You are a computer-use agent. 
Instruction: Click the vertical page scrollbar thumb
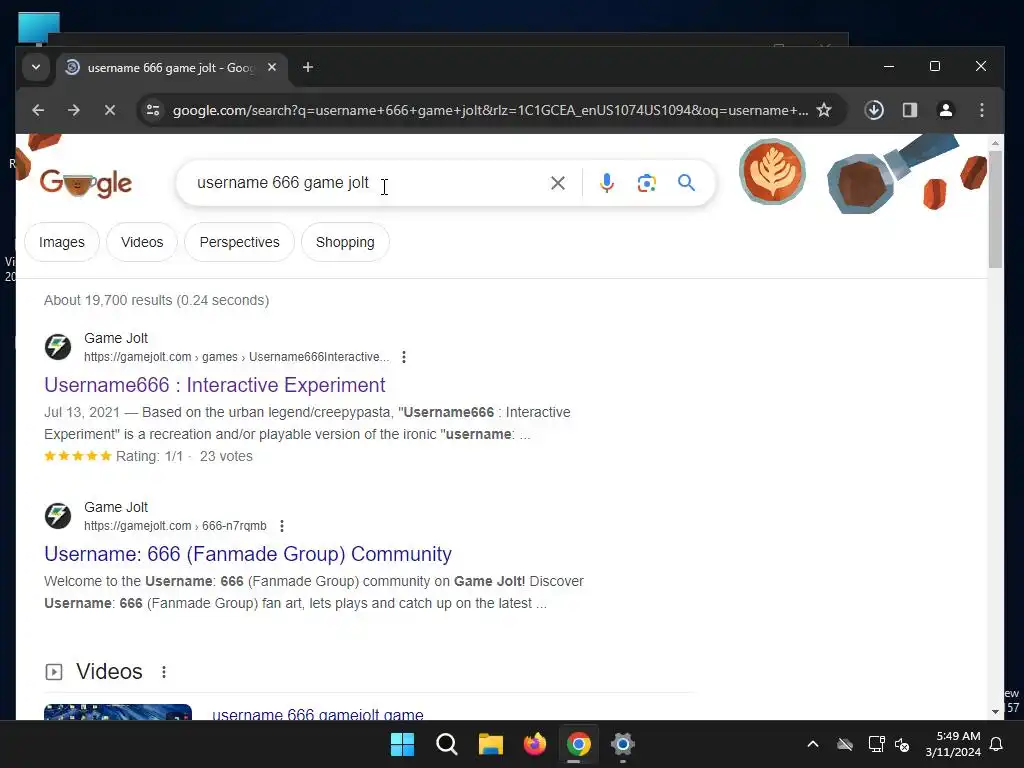(995, 209)
